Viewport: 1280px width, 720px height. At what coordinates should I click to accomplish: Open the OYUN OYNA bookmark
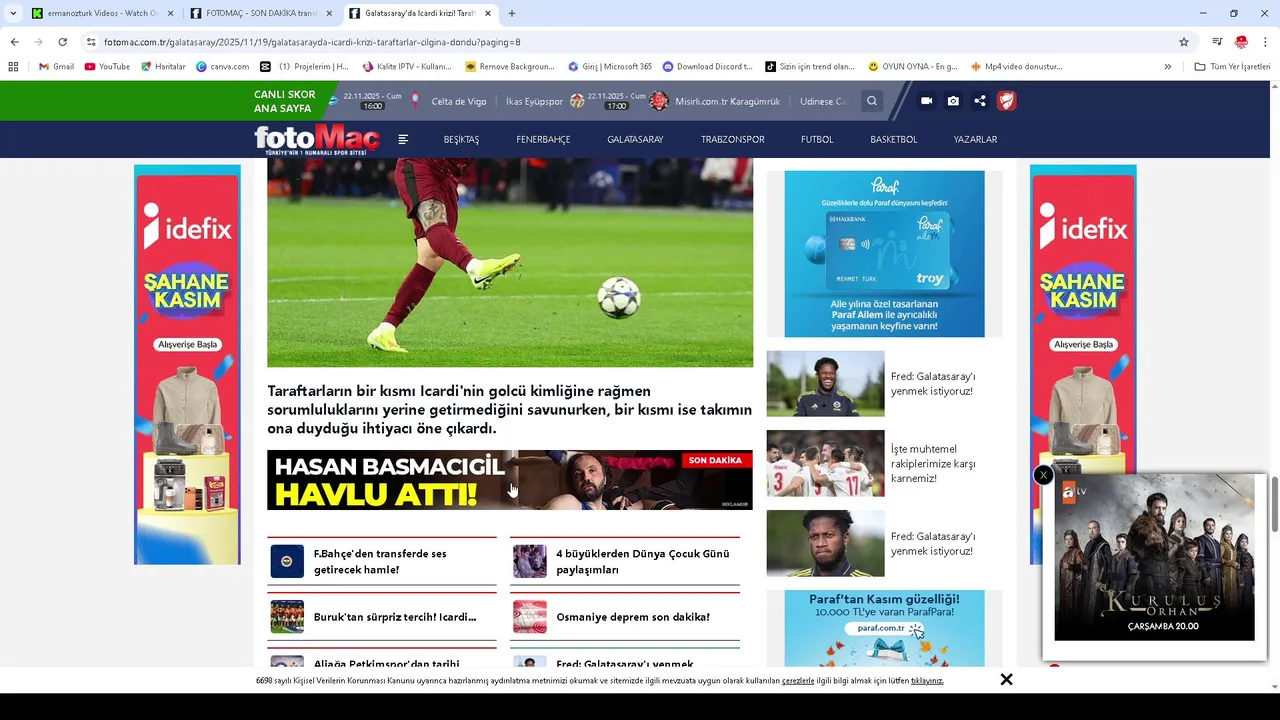[913, 67]
